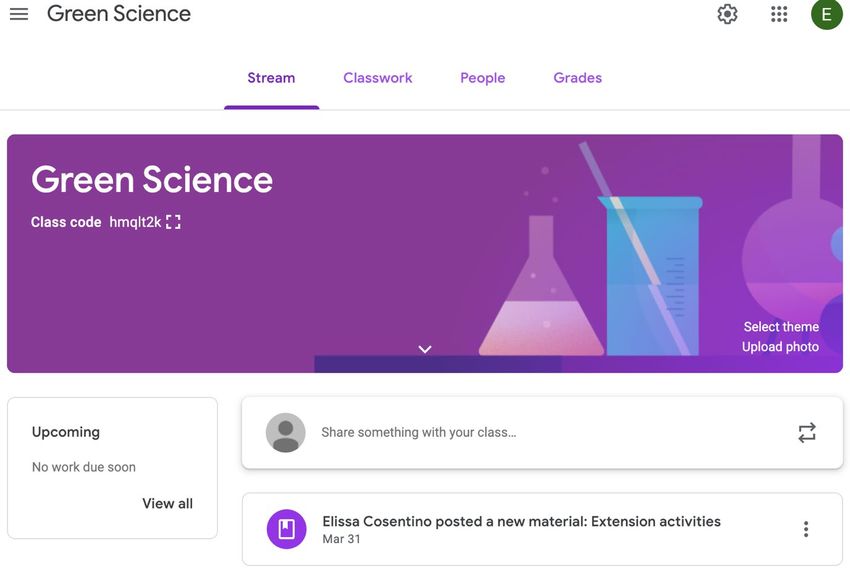850x574 pixels.
Task: Click the reuse post arrows icon
Action: point(807,433)
